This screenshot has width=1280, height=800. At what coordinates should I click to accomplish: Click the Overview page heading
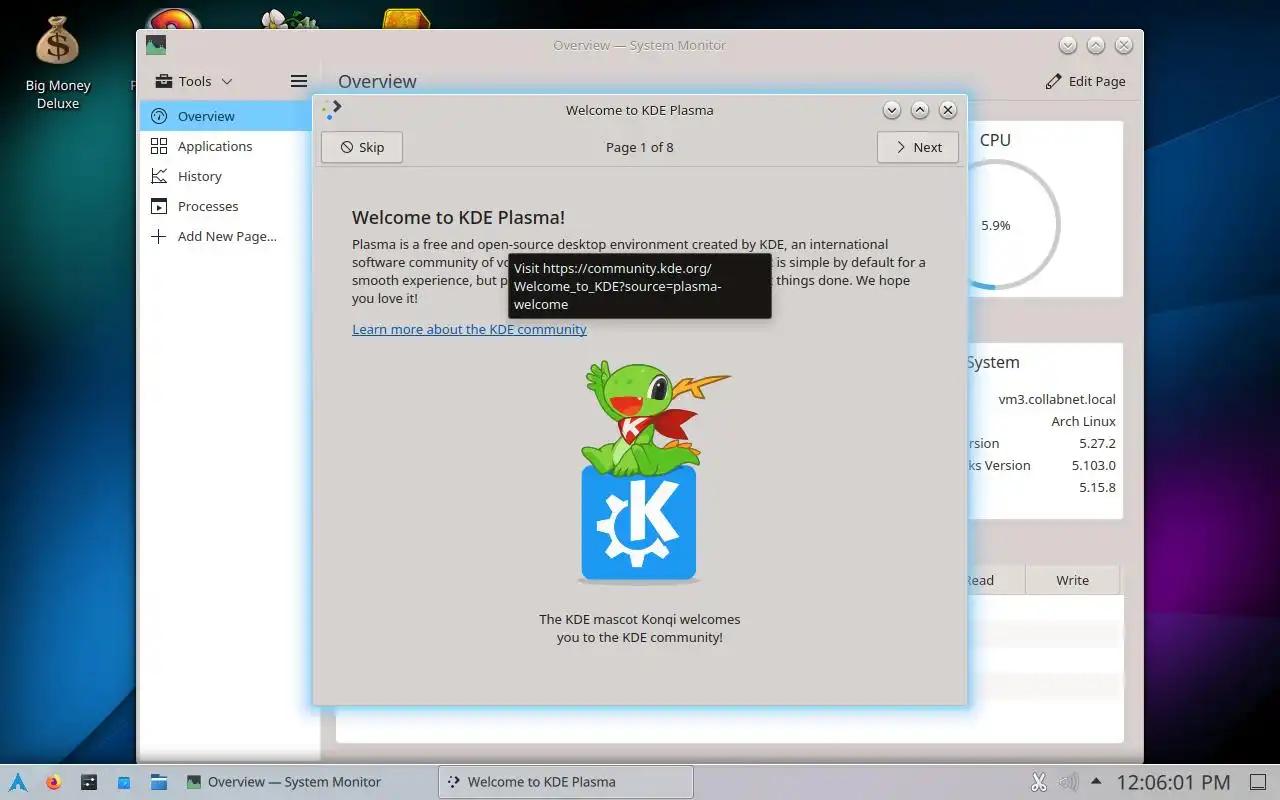tap(377, 81)
